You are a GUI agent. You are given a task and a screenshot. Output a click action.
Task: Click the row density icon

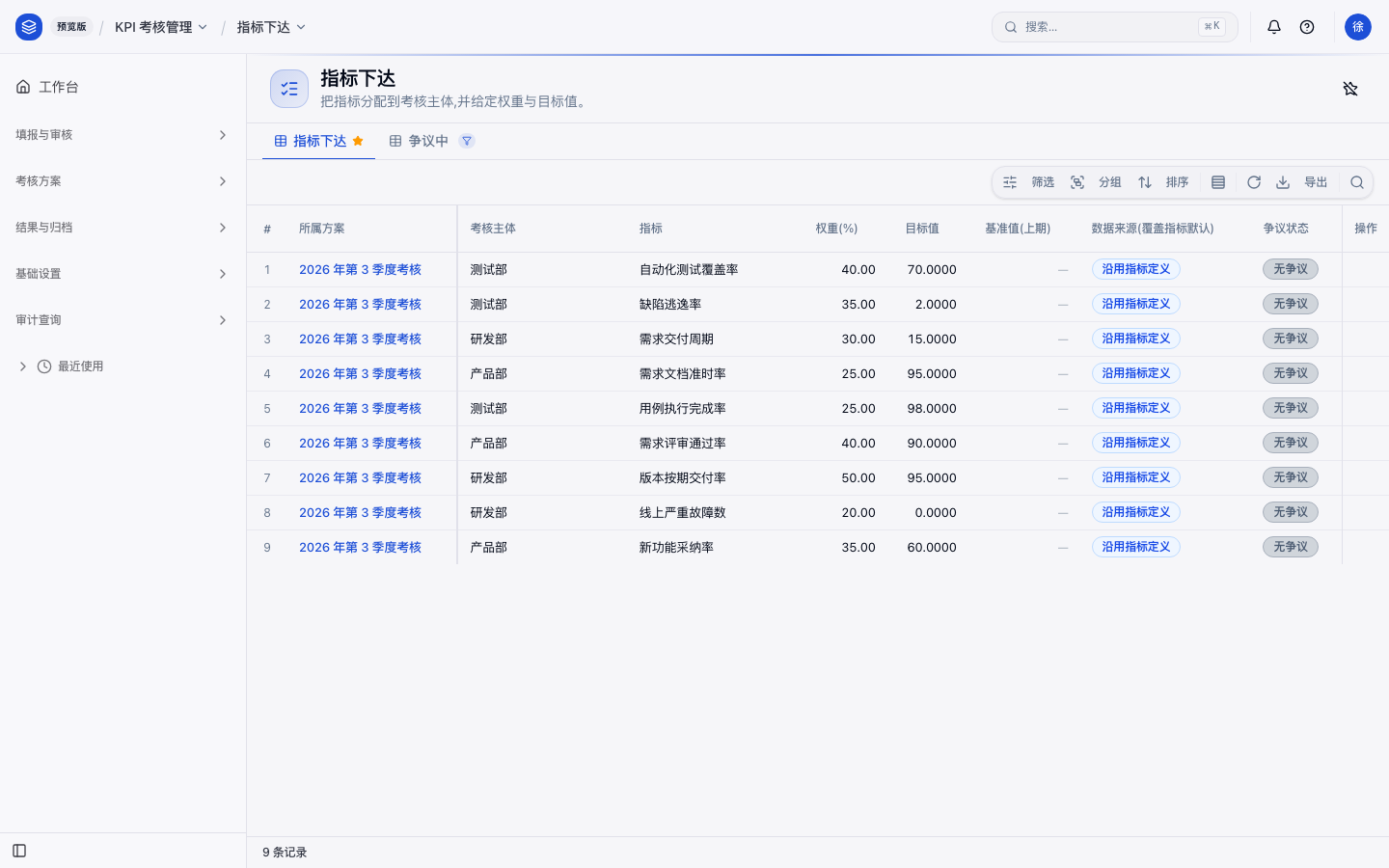[1218, 182]
